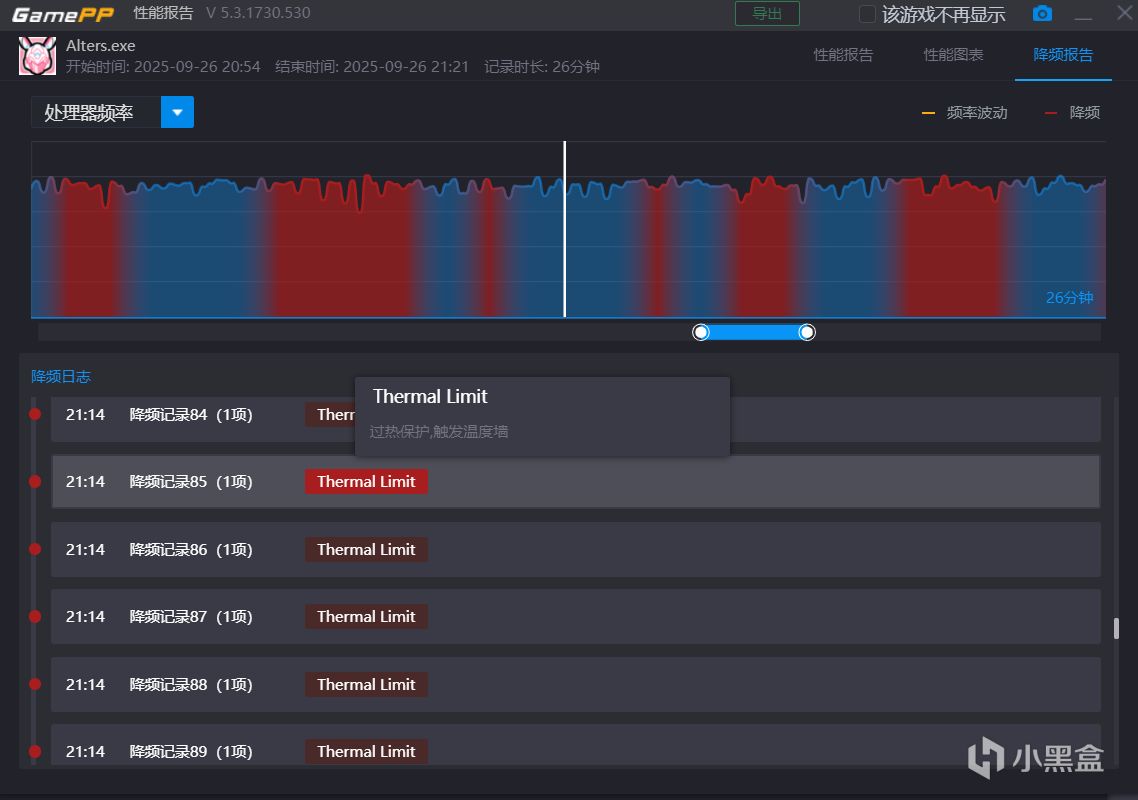Open the 性能图表 tab
The width and height of the screenshot is (1138, 800).
953,55
